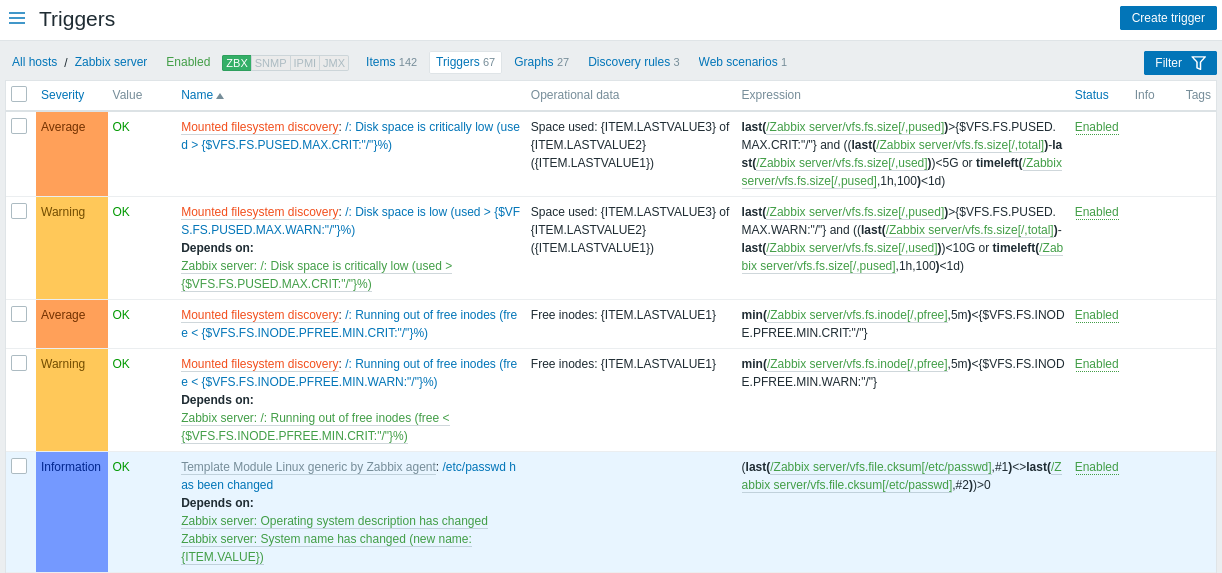Open vfs.file.cksum[/etc/passwd],#1 item link
1222x573 pixels.
point(880,467)
